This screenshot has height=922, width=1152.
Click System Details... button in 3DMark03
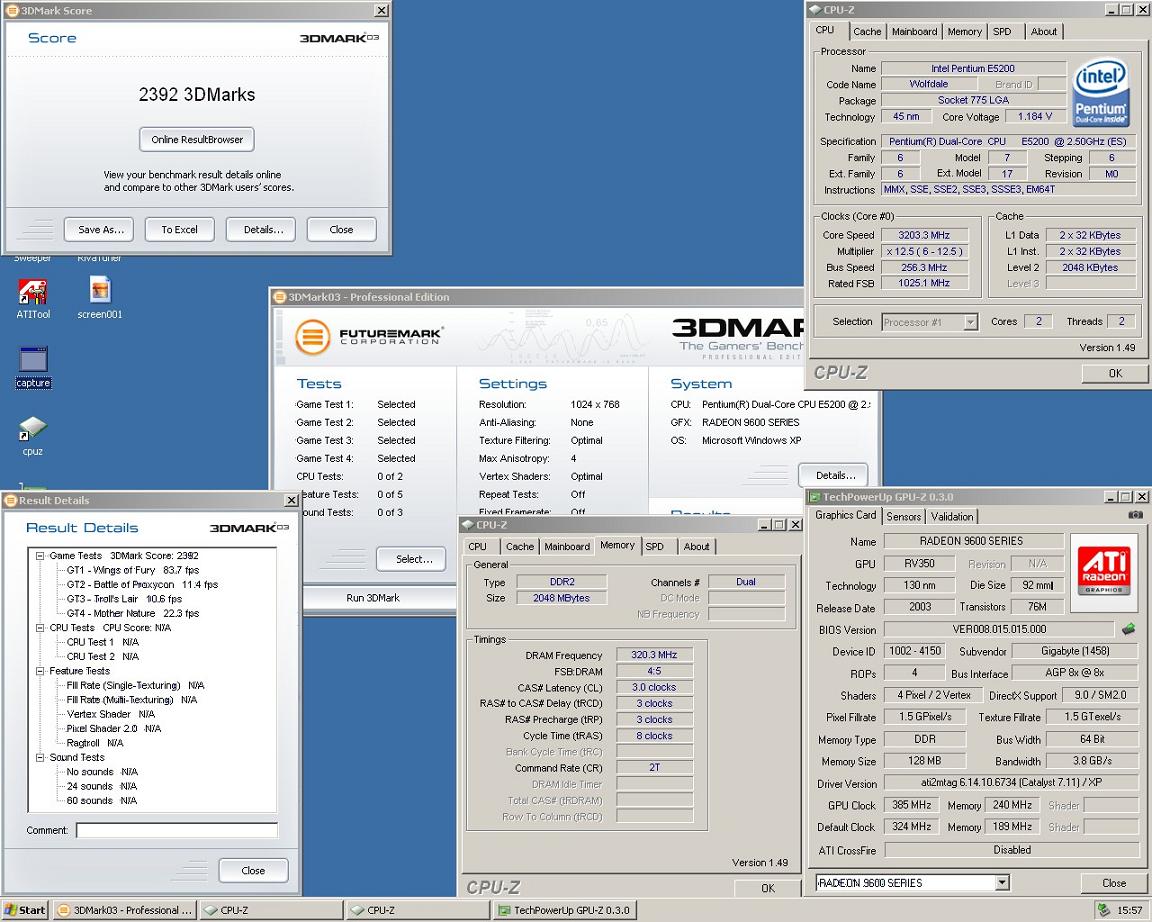coord(835,475)
